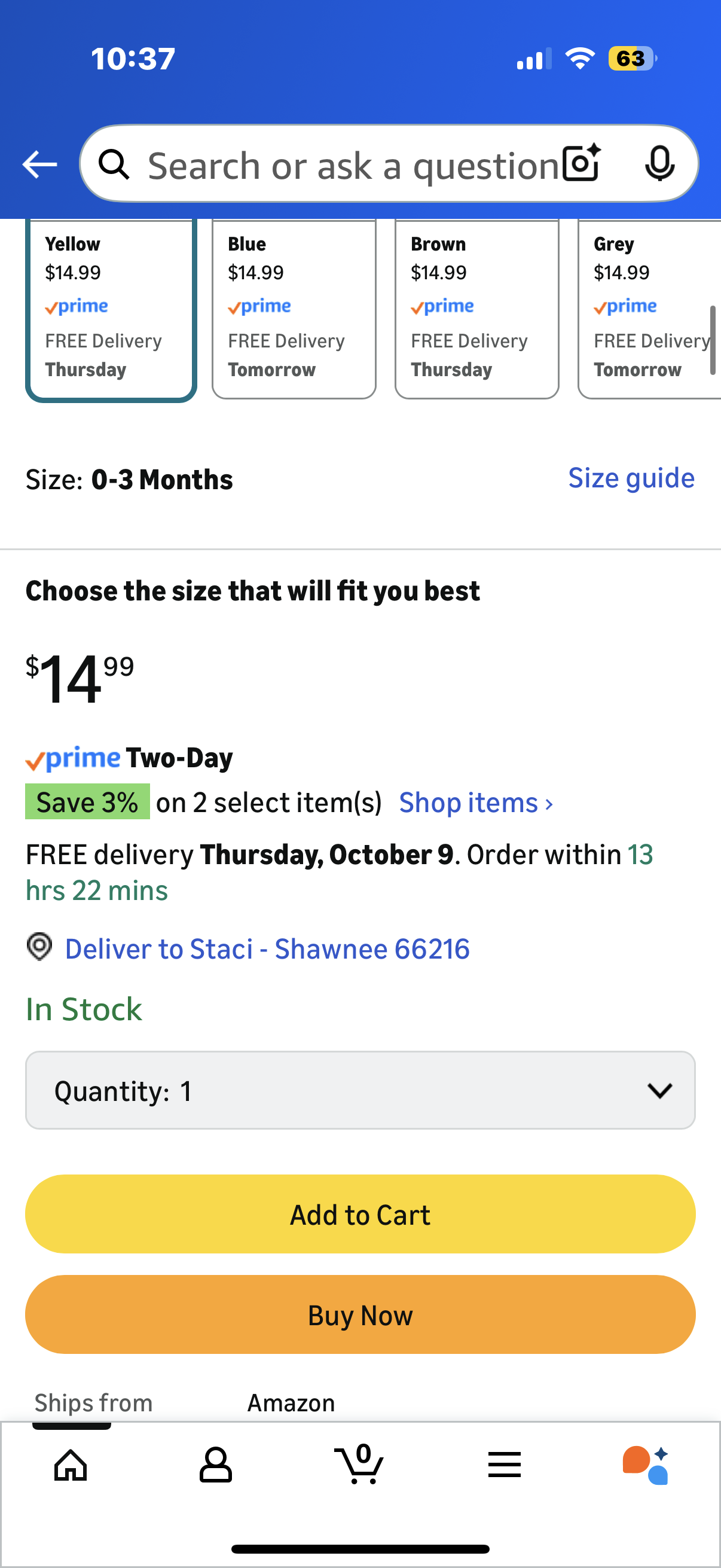The image size is (721, 1568).
Task: Expand the Quantity dropdown
Action: [x=360, y=1090]
